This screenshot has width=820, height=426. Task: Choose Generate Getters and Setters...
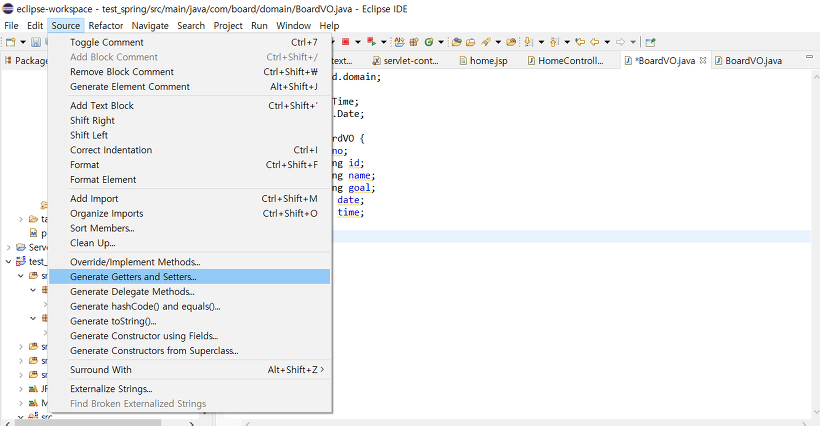[x=190, y=277]
